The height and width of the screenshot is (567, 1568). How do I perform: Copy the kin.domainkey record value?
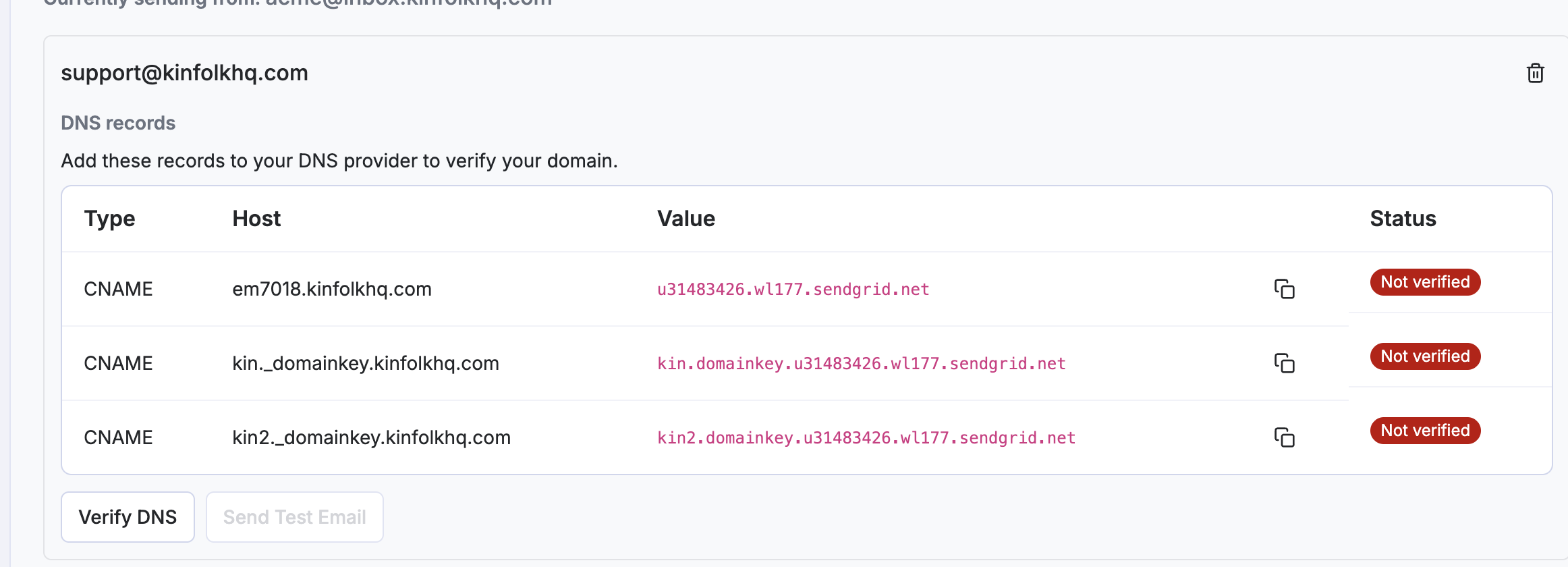tap(1284, 363)
